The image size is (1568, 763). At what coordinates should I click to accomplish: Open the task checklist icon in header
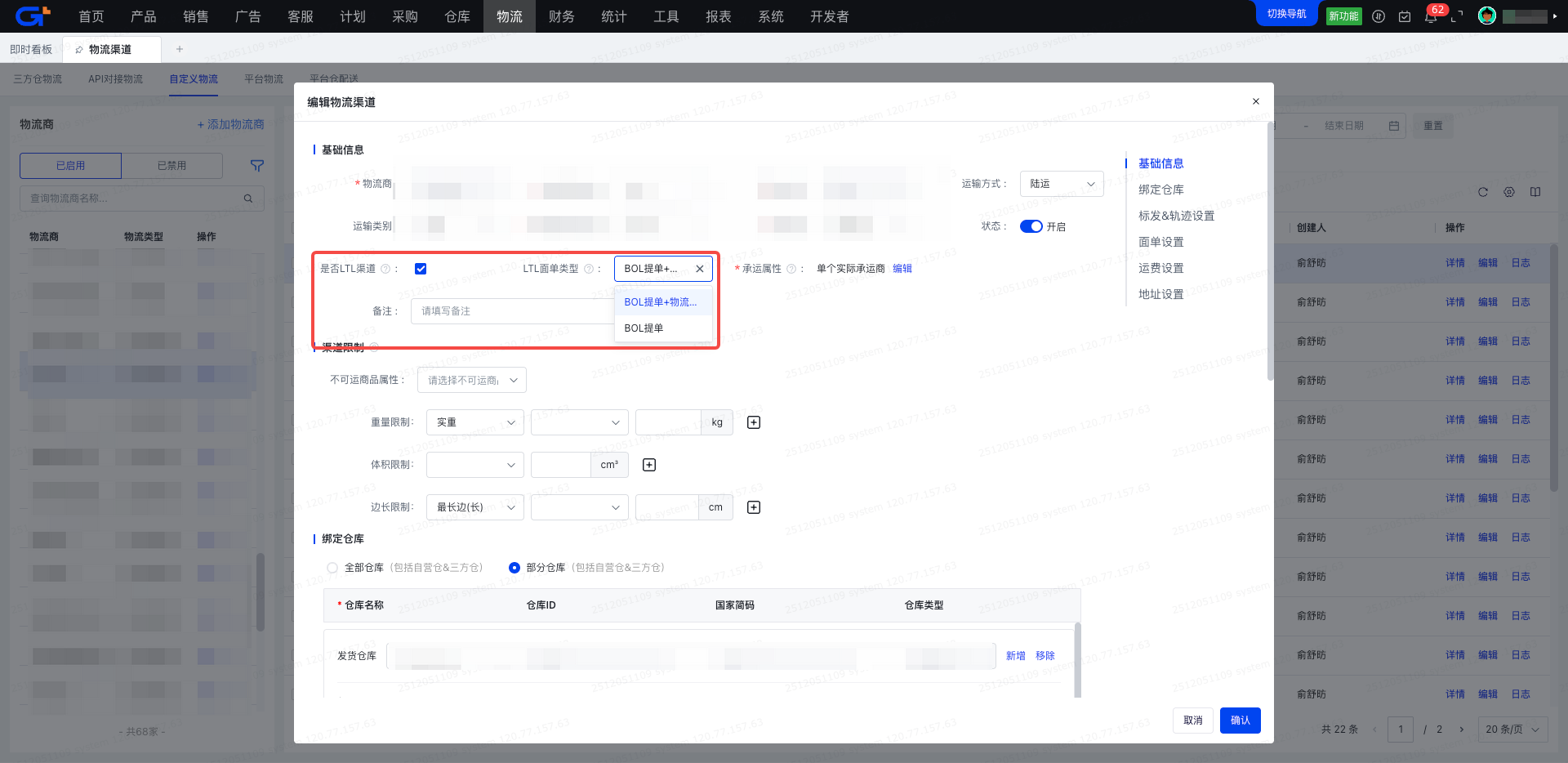[x=1405, y=16]
